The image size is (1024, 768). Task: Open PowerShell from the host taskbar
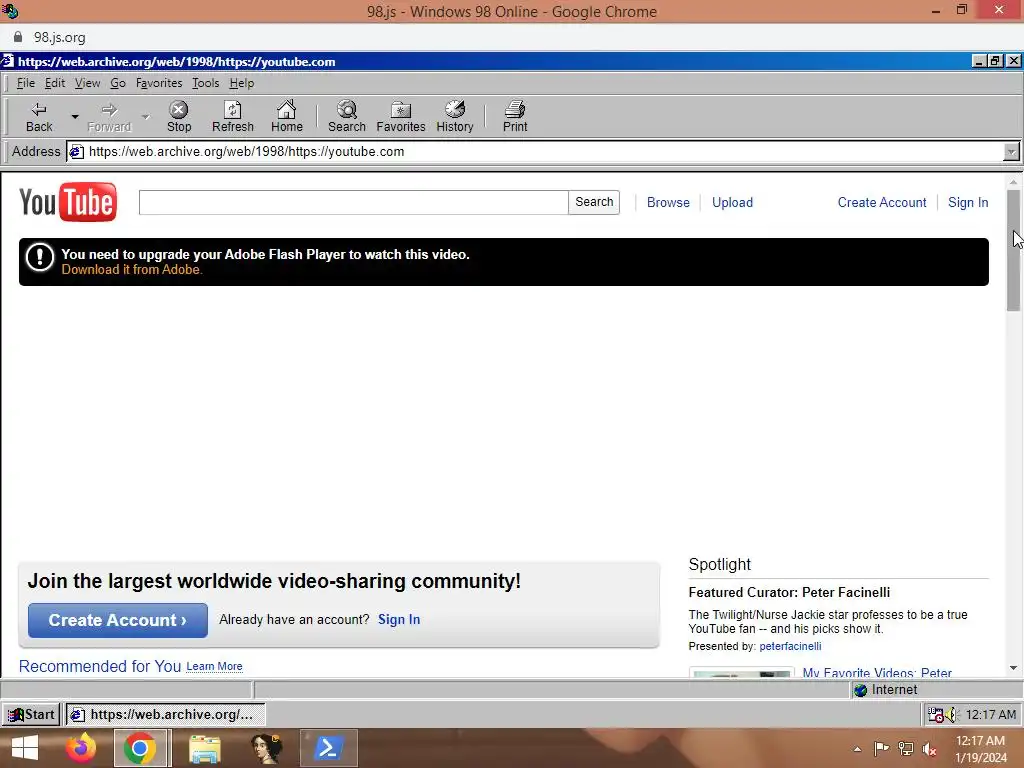(x=328, y=748)
